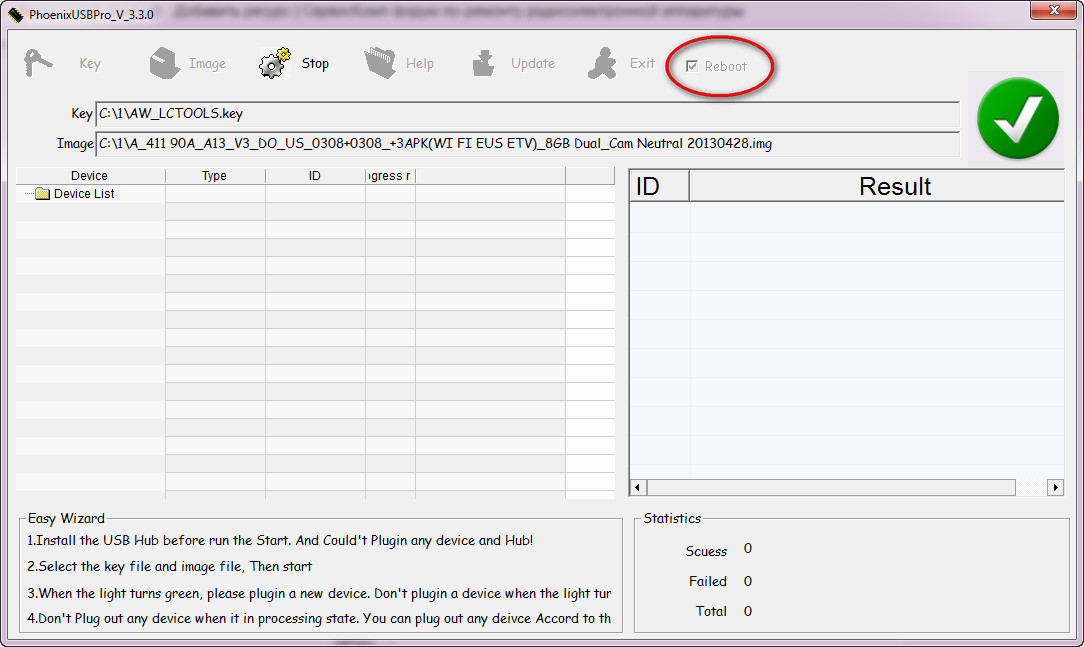Click the Image toolbar text label
The image size is (1084, 647).
[207, 64]
